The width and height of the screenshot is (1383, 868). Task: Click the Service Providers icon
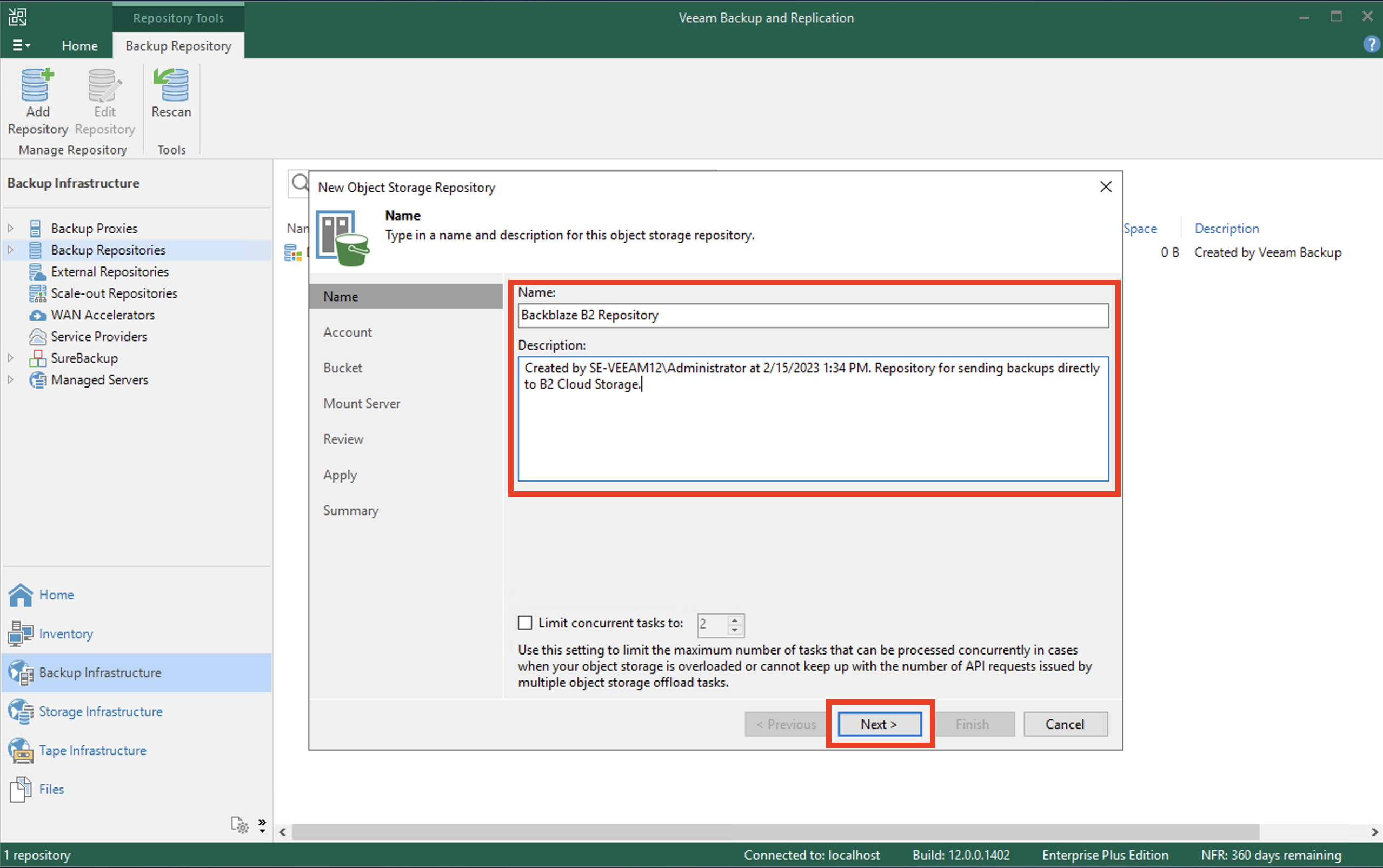[x=37, y=336]
